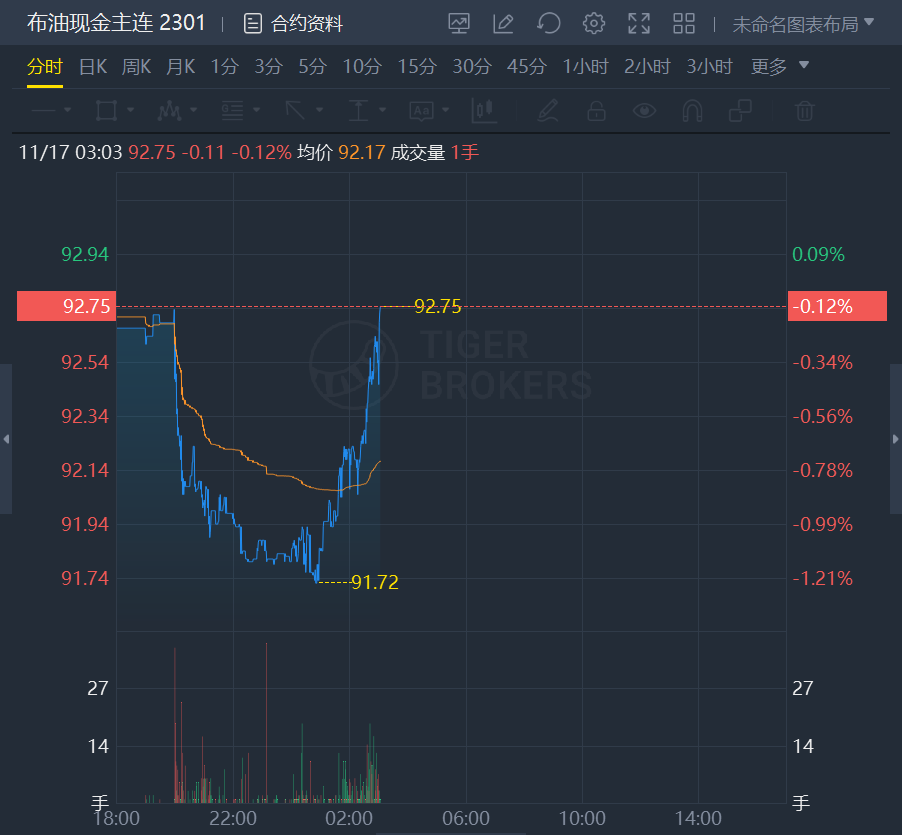Enter fullscreen mode with the expand icon

[x=639, y=23]
